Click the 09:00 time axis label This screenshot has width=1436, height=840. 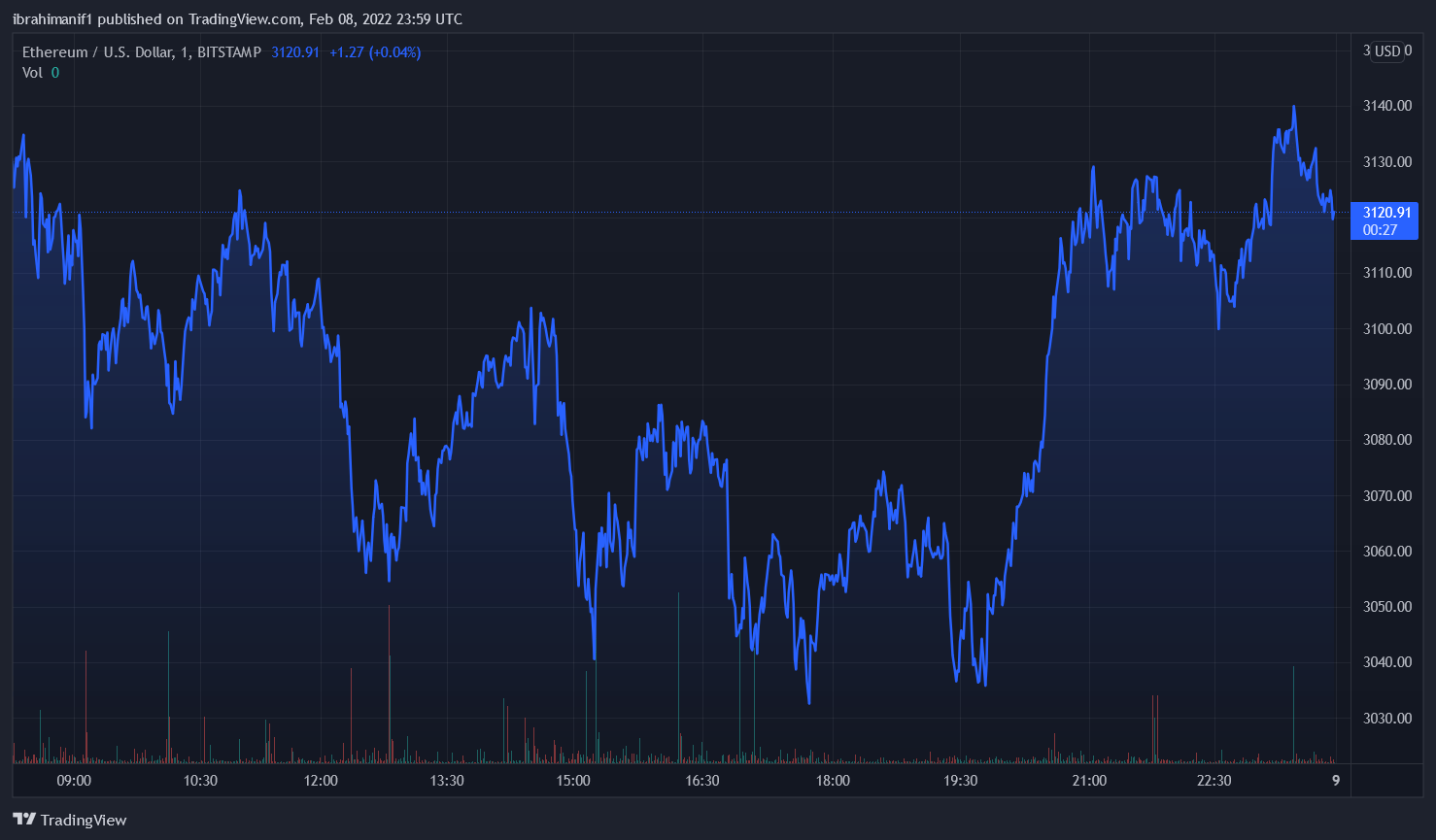[74, 781]
